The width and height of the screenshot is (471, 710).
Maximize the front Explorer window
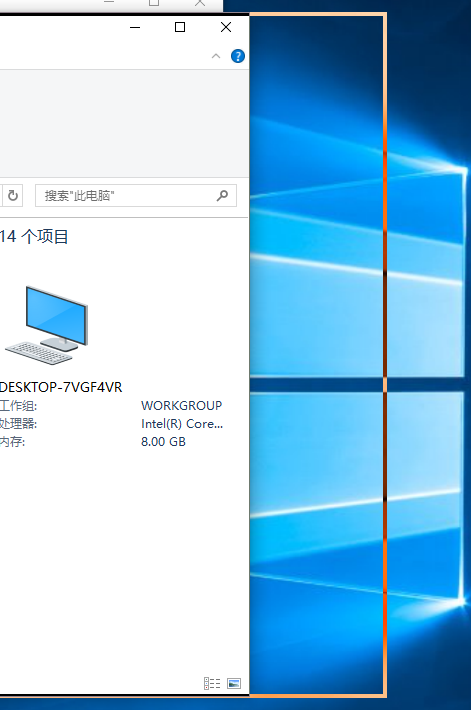180,27
